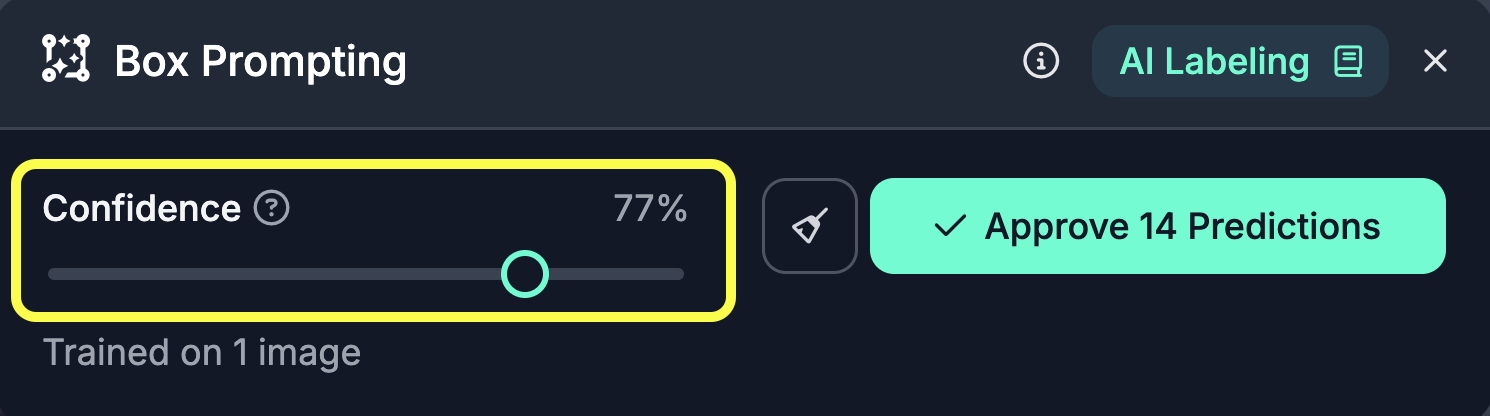The height and width of the screenshot is (416, 1490).
Task: Click the Confidence help question mark icon
Action: [272, 208]
